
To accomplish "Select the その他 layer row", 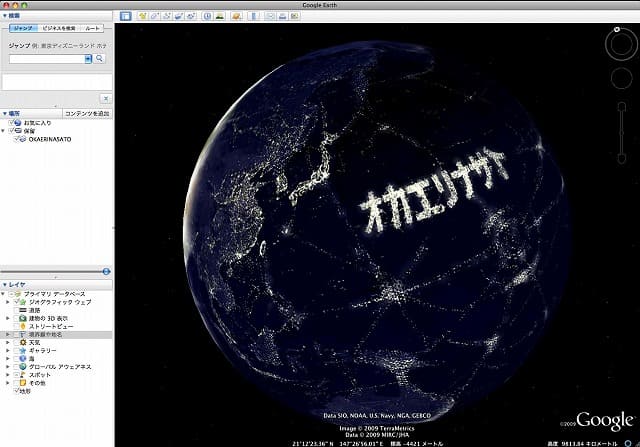I will (x=56, y=383).
